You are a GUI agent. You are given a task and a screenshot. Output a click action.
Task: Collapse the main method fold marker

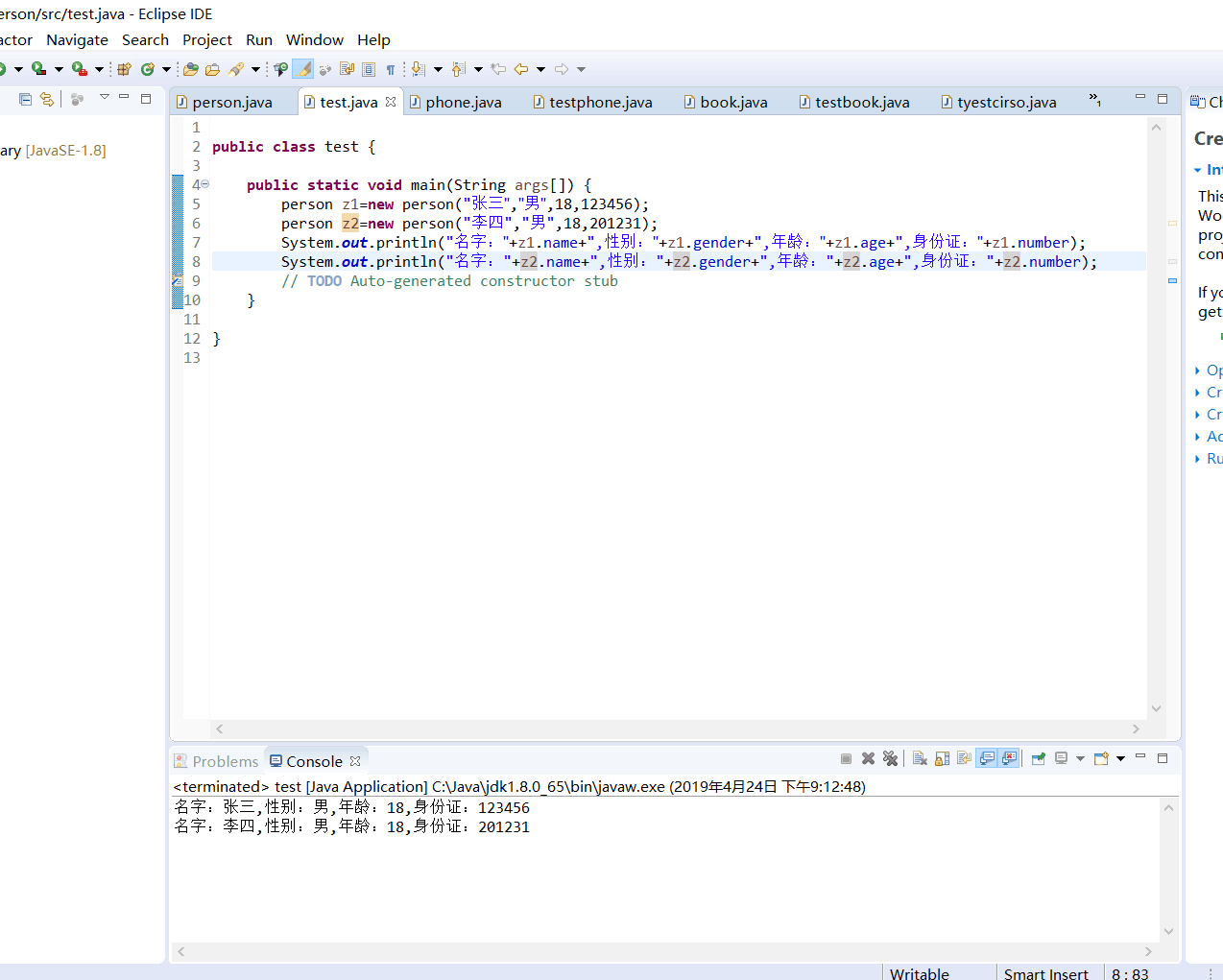[x=204, y=184]
